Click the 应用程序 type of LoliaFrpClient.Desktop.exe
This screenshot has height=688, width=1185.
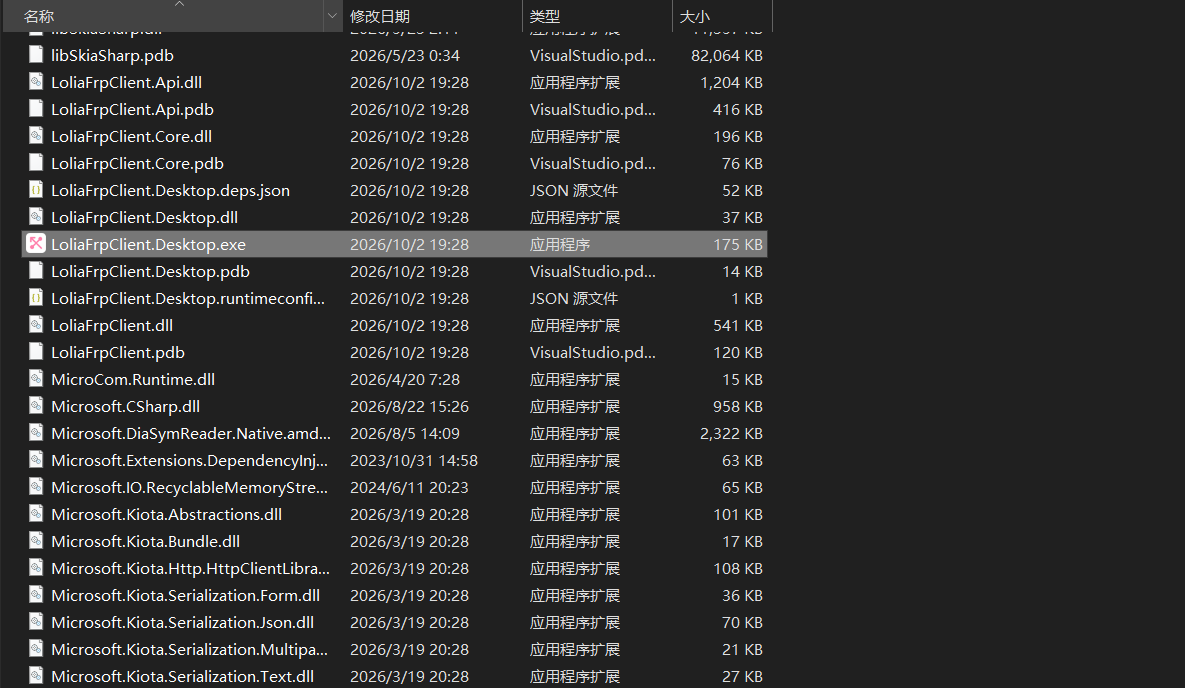pyautogui.click(x=560, y=244)
